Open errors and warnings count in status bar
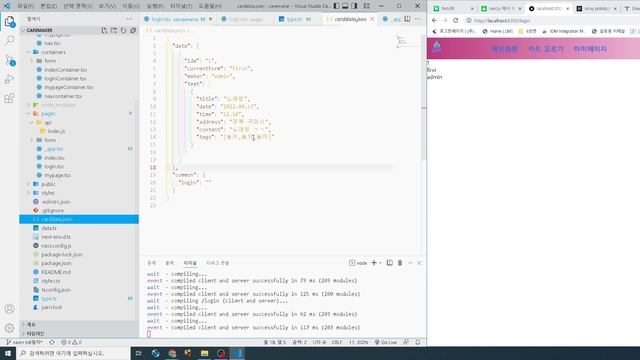Screen dimensions: 640x360 tap(71, 342)
